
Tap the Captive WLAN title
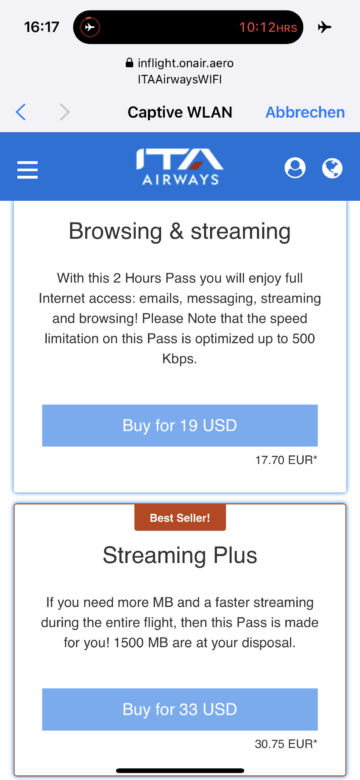click(180, 112)
